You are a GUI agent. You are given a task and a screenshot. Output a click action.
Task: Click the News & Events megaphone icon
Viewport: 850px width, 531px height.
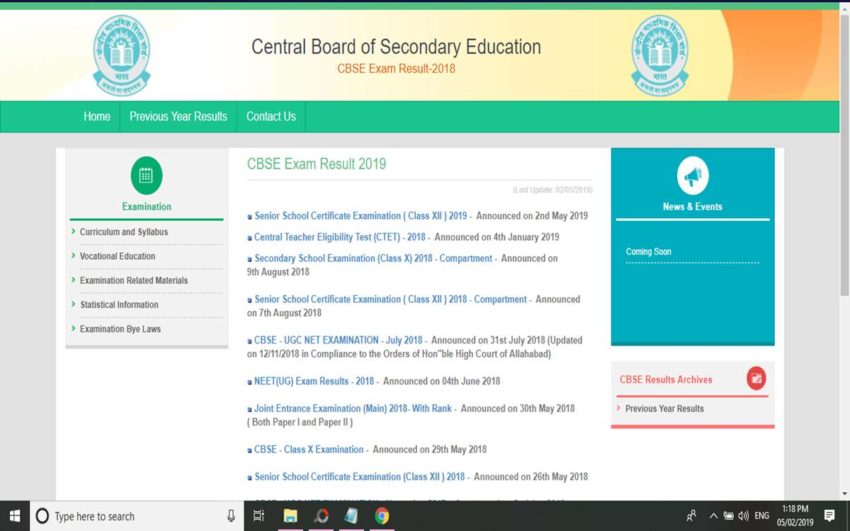coord(692,176)
